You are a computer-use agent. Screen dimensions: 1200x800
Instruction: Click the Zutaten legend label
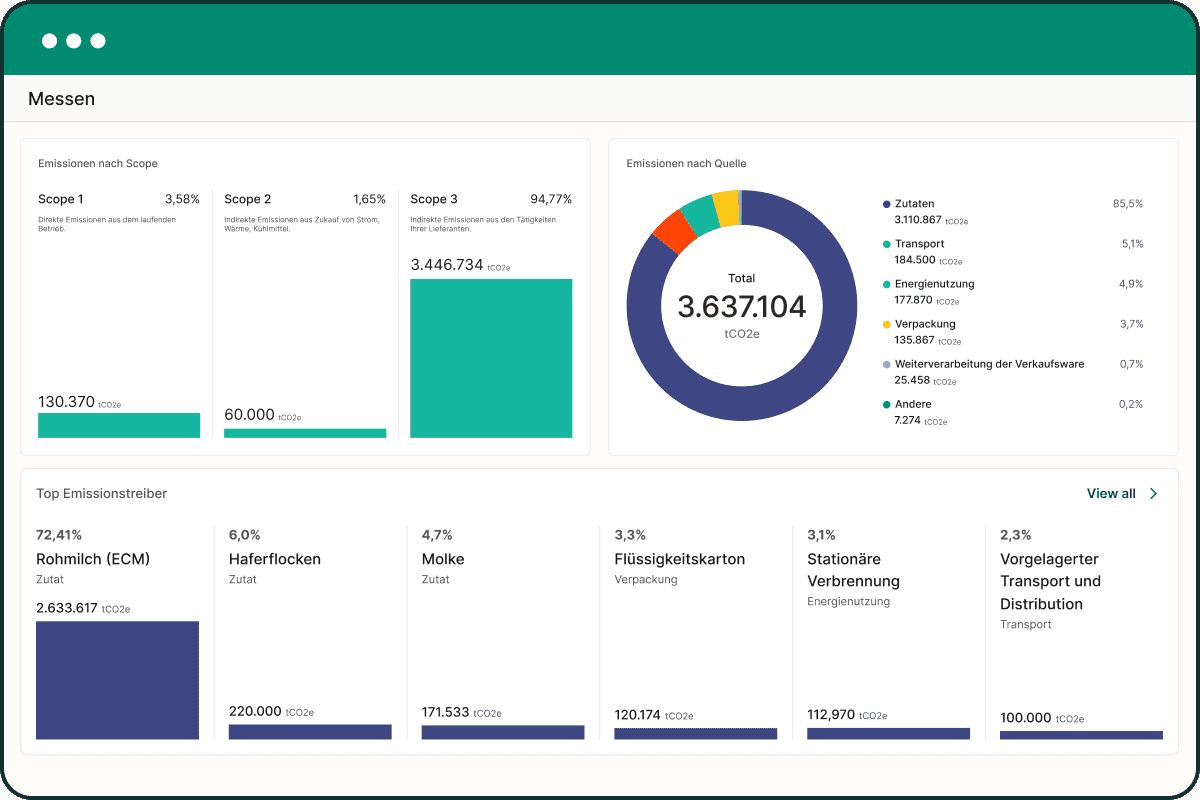[x=915, y=204]
